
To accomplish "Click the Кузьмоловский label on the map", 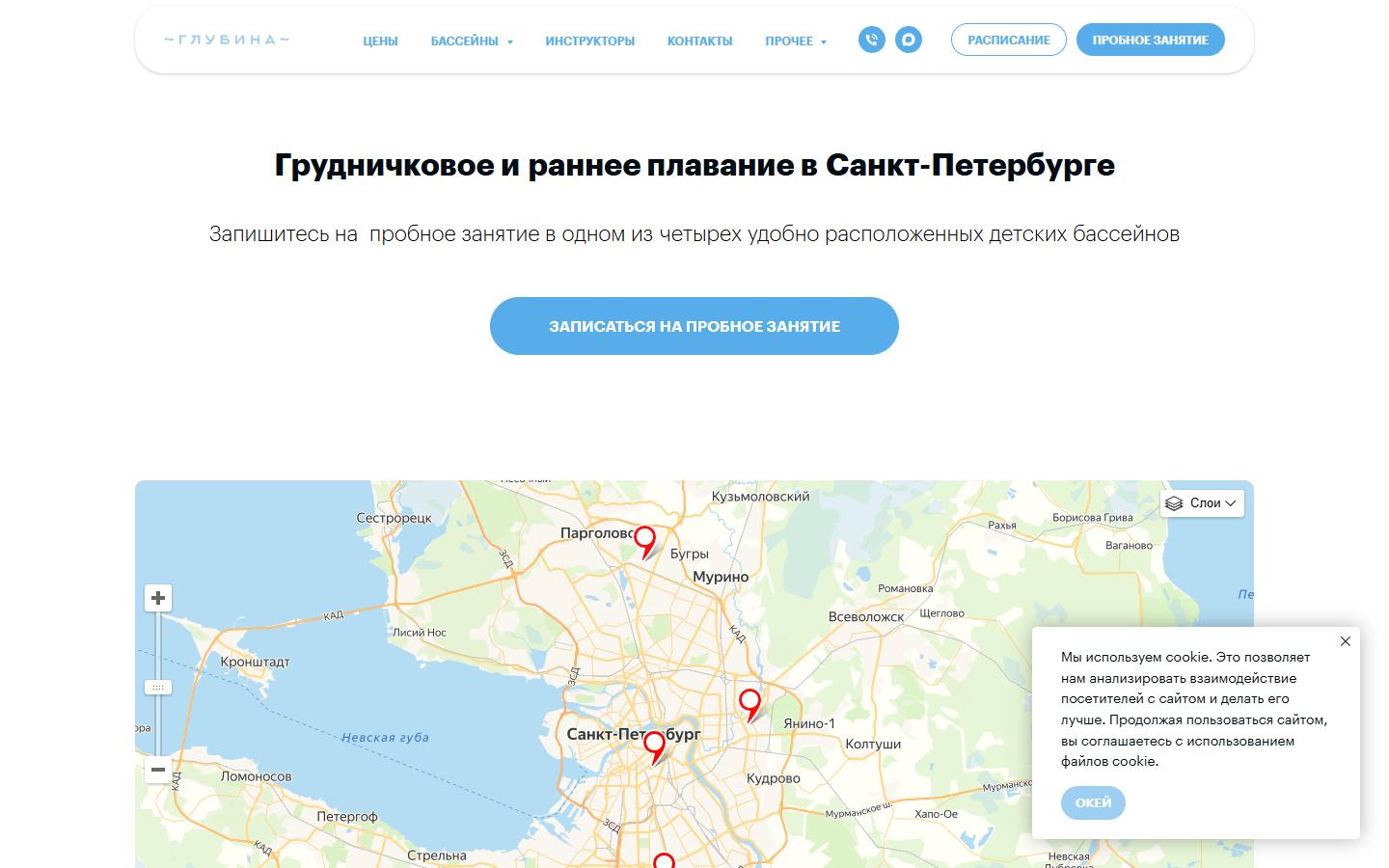I will tap(760, 497).
